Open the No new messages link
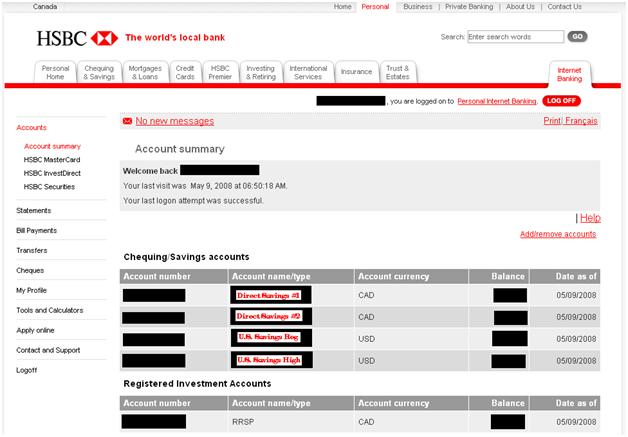The height and width of the screenshot is (437, 628). 174,121
